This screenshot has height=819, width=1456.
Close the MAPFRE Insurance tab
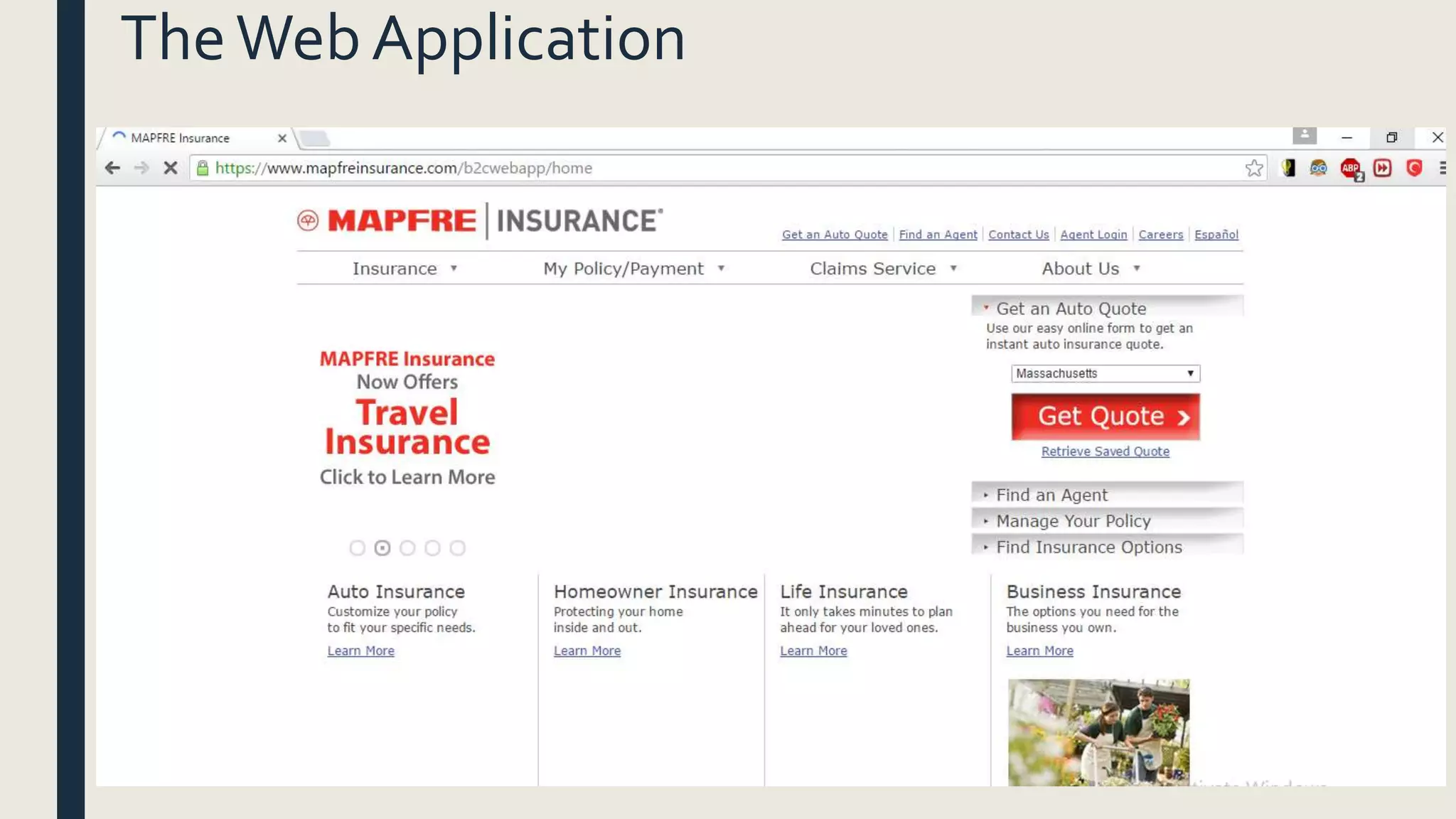click(x=282, y=138)
